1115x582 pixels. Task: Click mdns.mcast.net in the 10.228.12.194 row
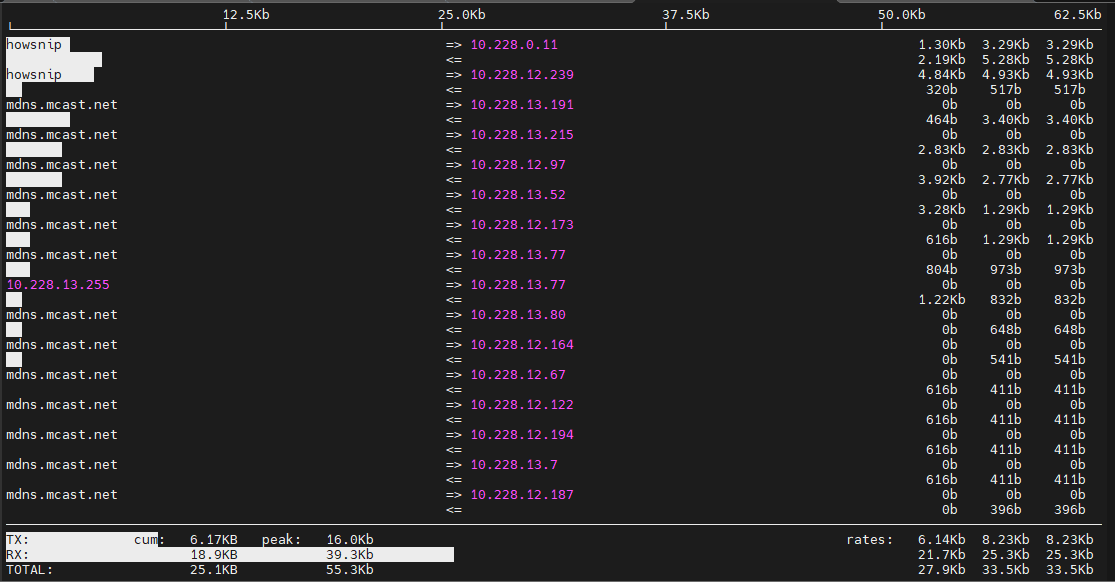pyautogui.click(x=62, y=434)
